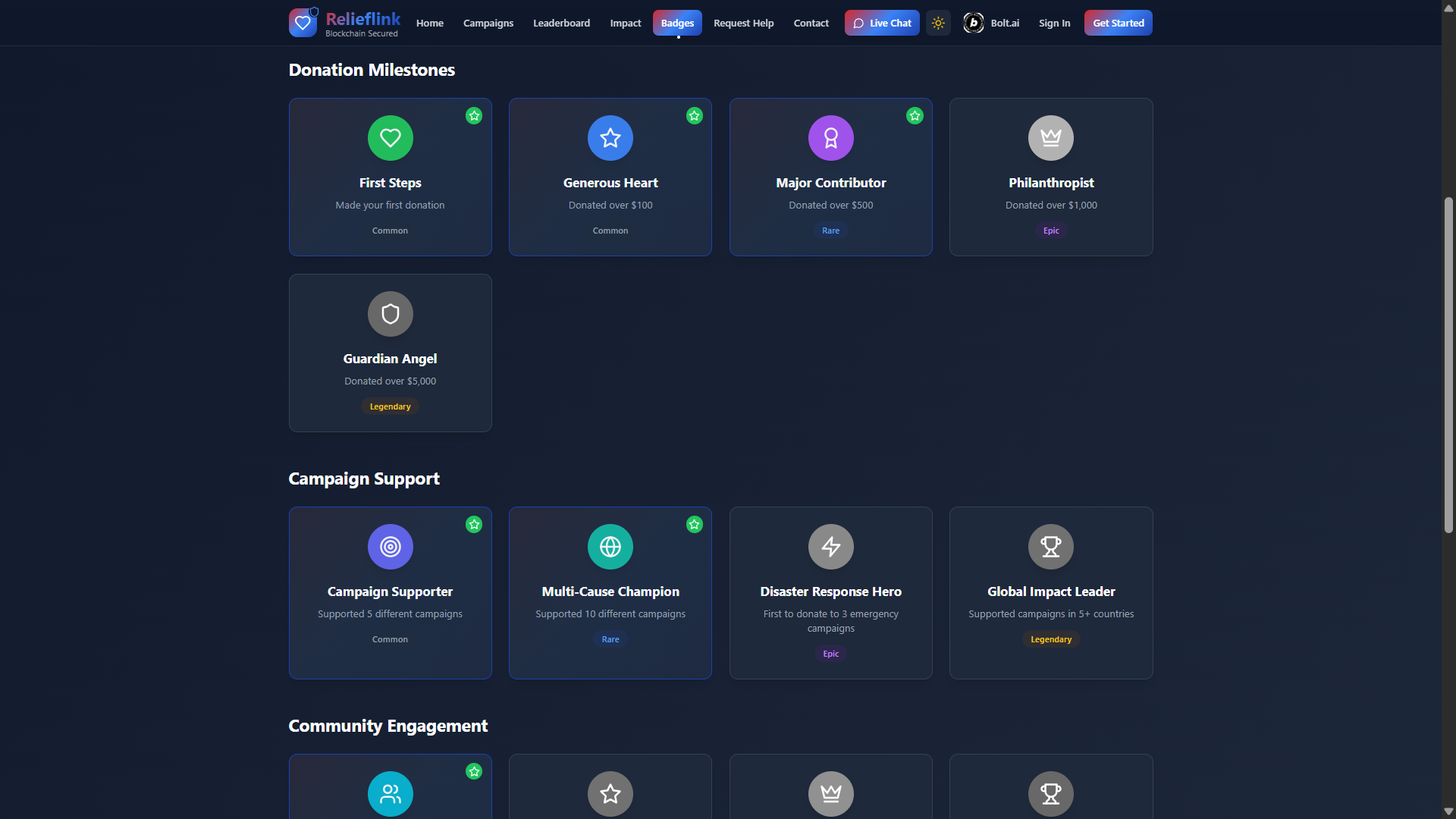Image resolution: width=1456 pixels, height=819 pixels.
Task: Click the green heart First Steps badge icon
Action: click(390, 138)
